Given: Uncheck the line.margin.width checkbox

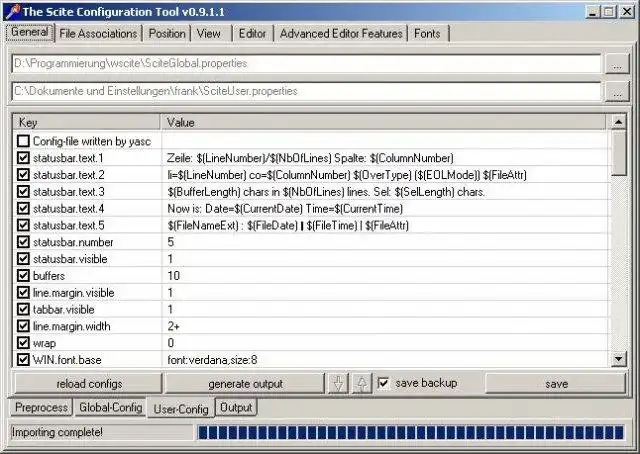Looking at the screenshot, I should pyautogui.click(x=23, y=326).
